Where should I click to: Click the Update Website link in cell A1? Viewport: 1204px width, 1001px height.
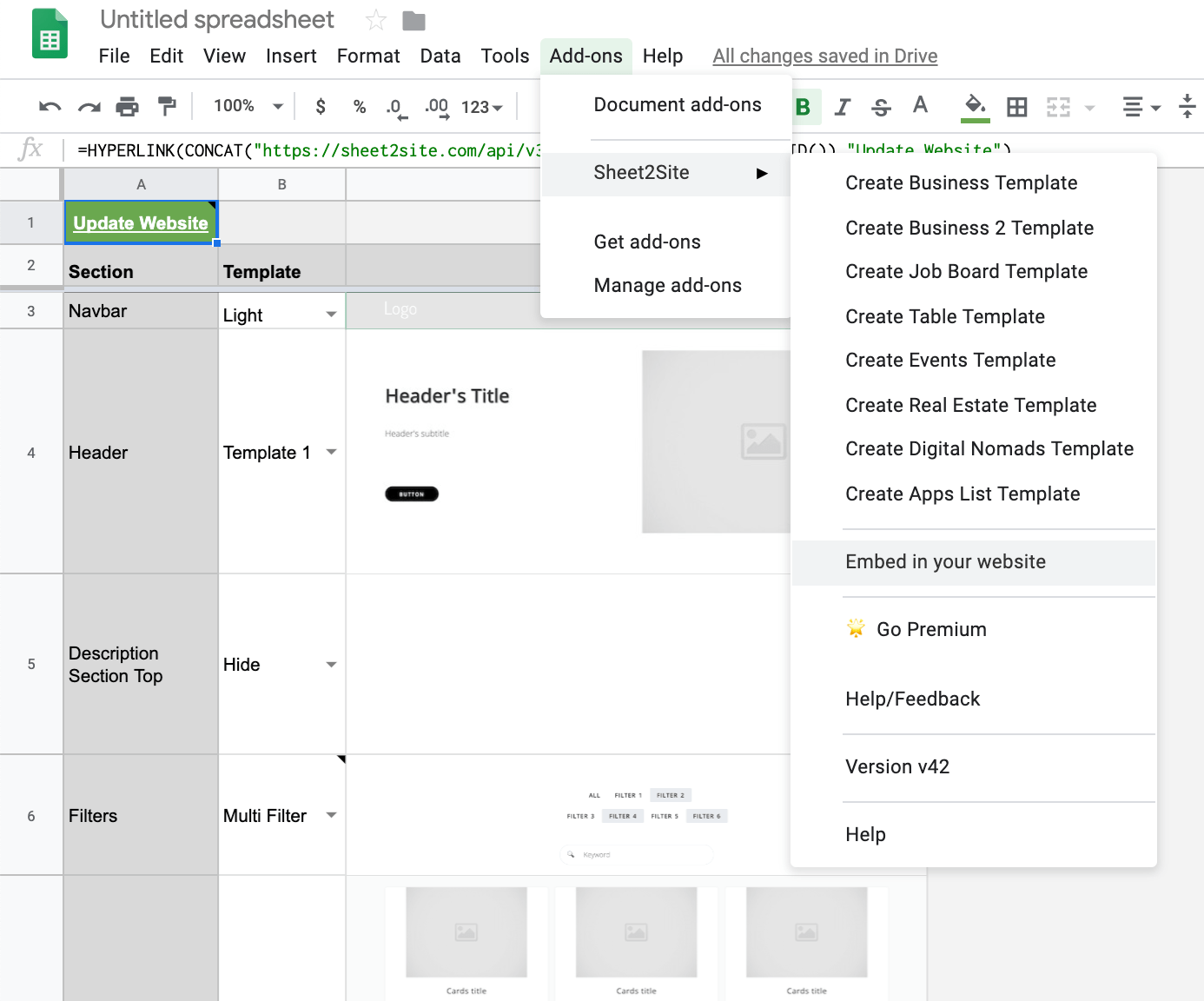coord(141,223)
